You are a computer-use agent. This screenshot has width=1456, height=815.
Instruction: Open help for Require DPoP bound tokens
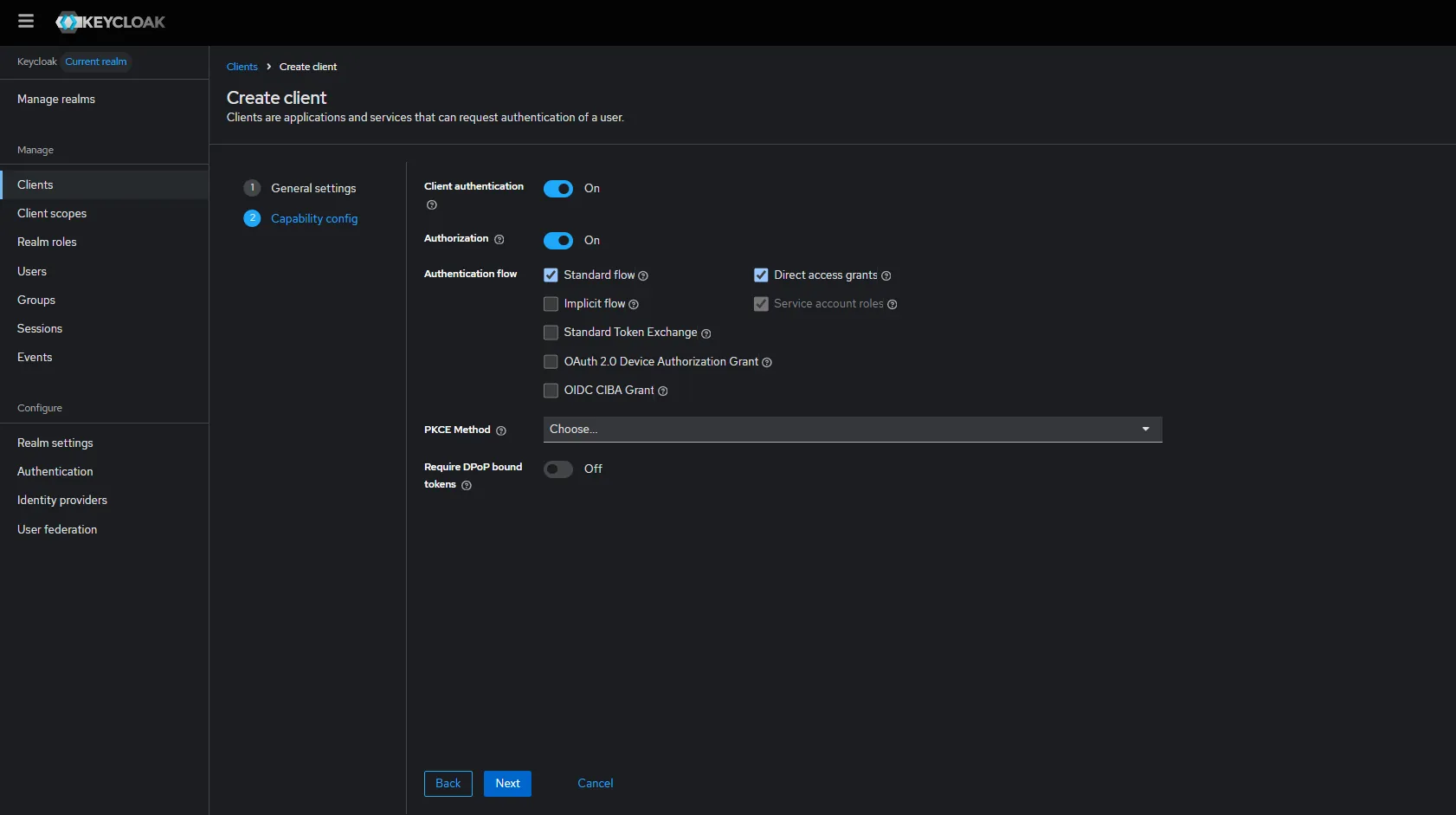[467, 485]
